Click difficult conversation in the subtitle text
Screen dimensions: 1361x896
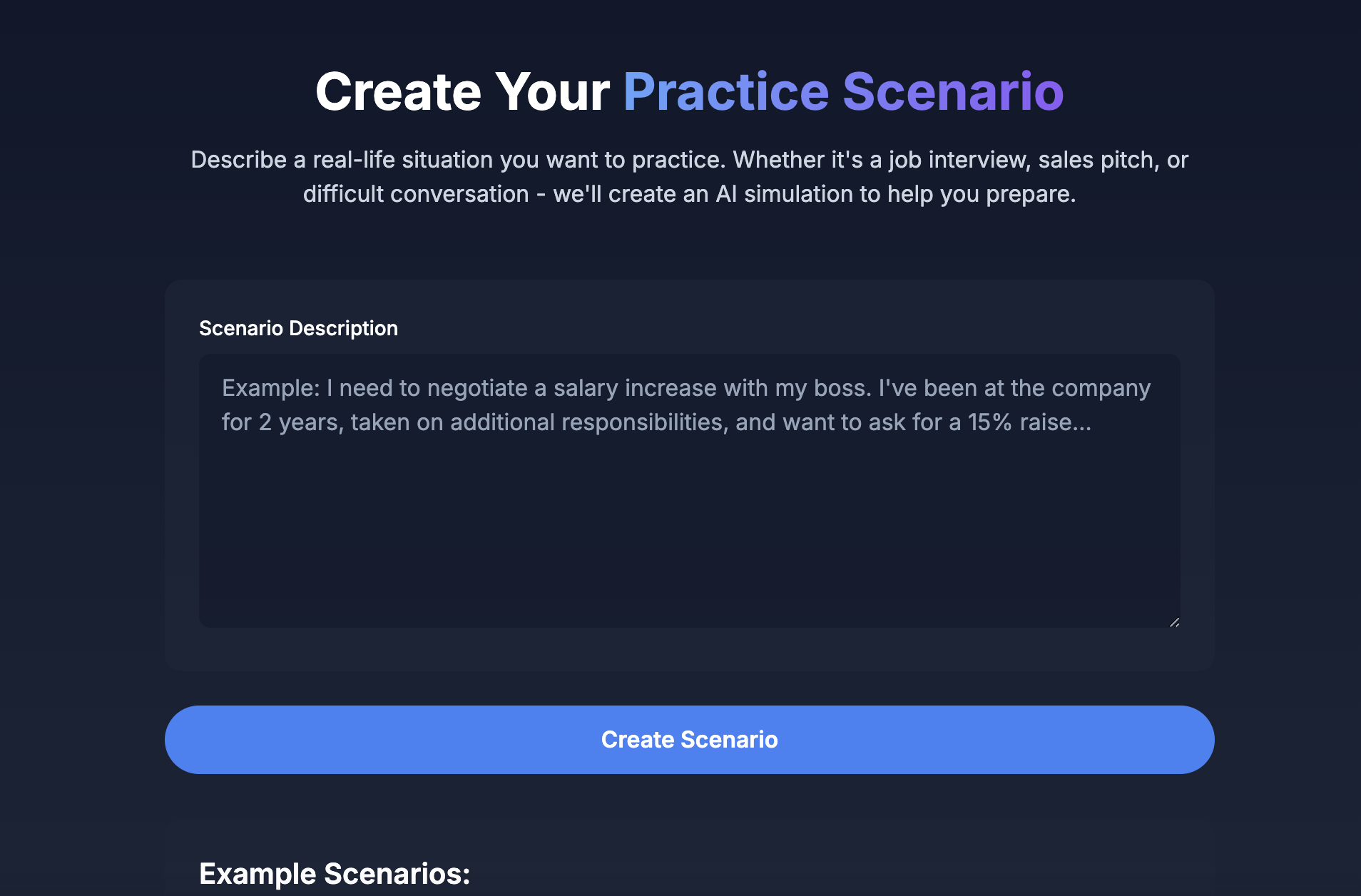pos(416,194)
